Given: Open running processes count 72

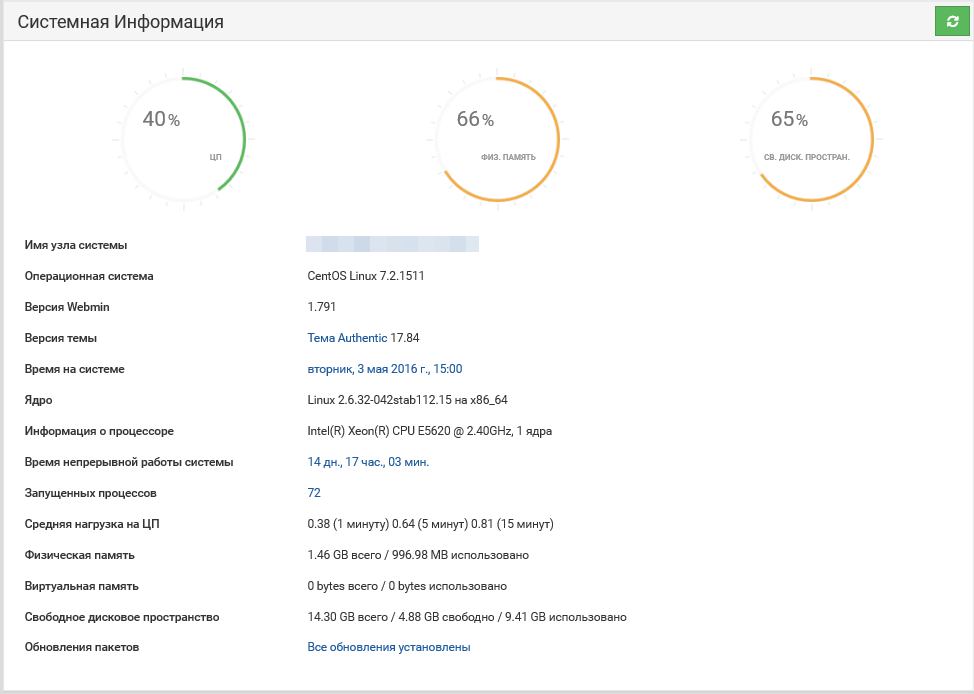Looking at the screenshot, I should point(314,493).
